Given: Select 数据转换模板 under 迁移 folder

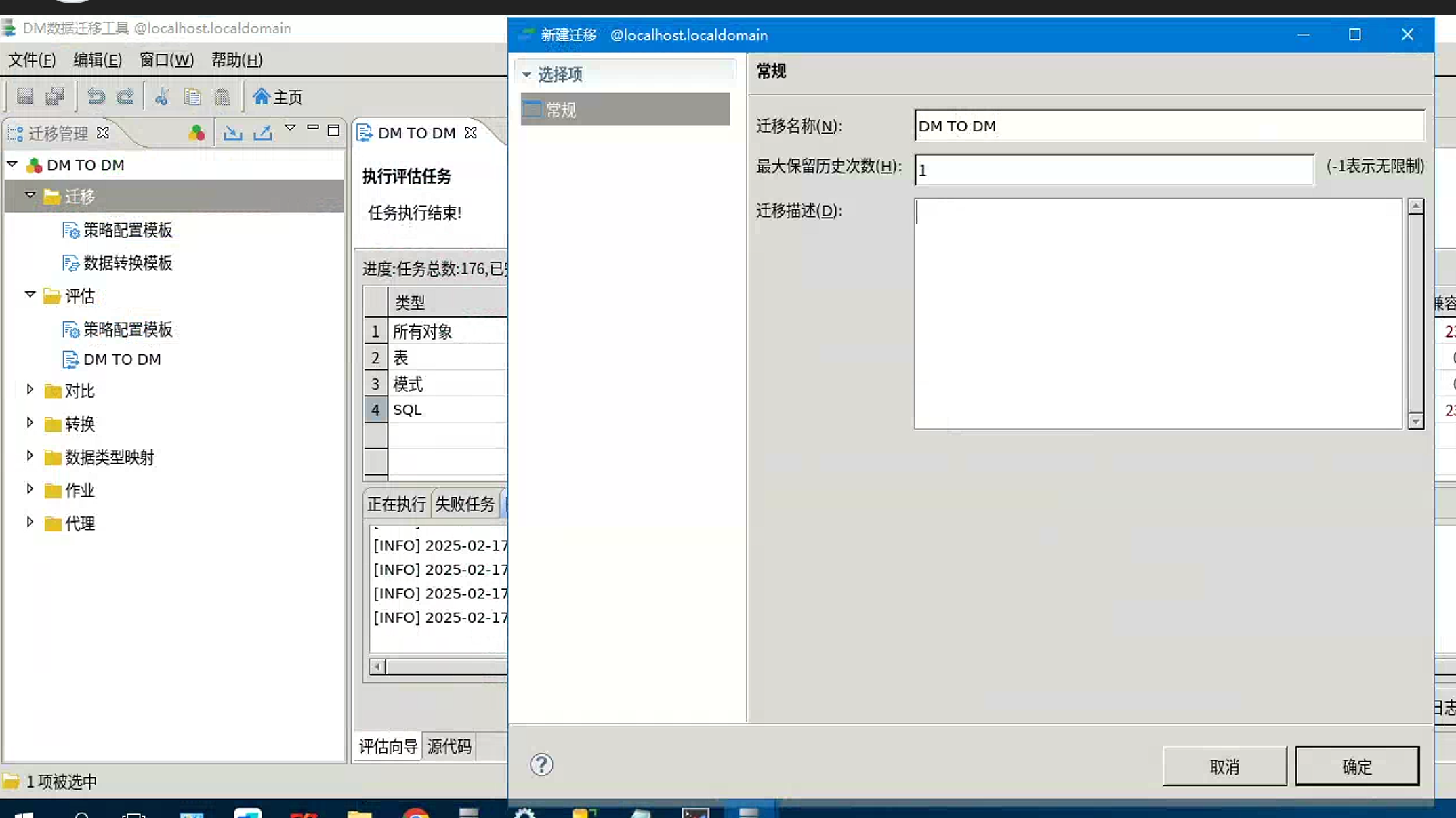Looking at the screenshot, I should pyautogui.click(x=127, y=263).
